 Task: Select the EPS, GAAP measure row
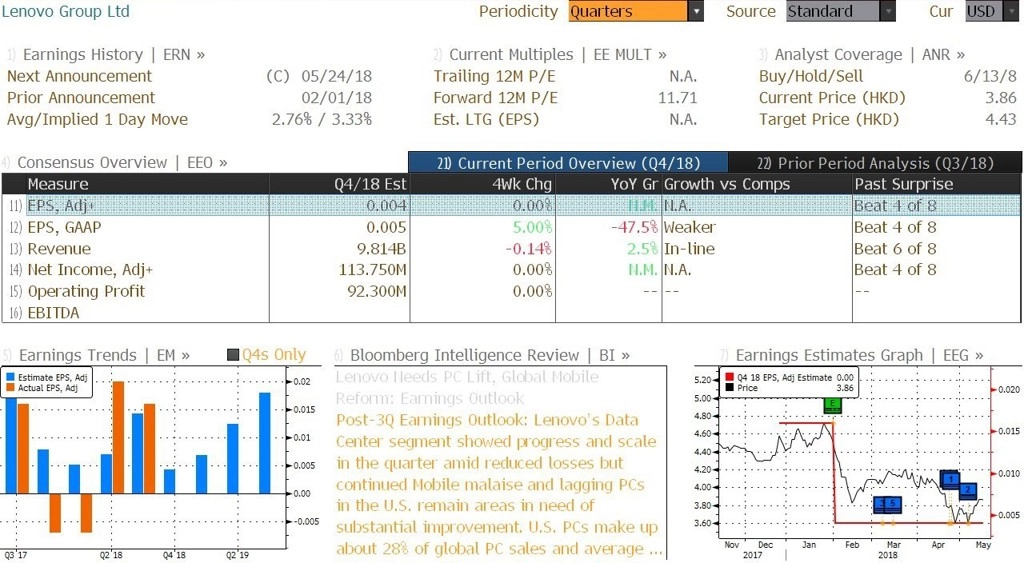pos(511,227)
